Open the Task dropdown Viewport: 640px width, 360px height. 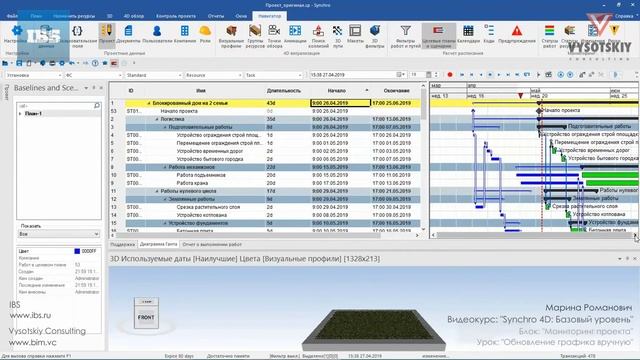point(273,75)
